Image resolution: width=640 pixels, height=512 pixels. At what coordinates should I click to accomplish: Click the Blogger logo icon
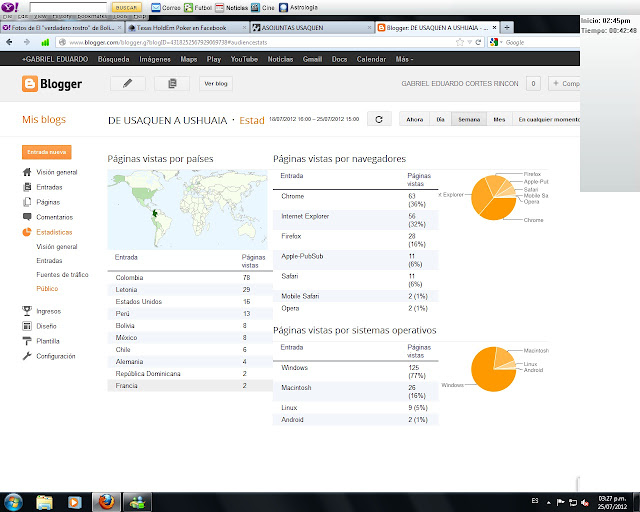point(30,84)
